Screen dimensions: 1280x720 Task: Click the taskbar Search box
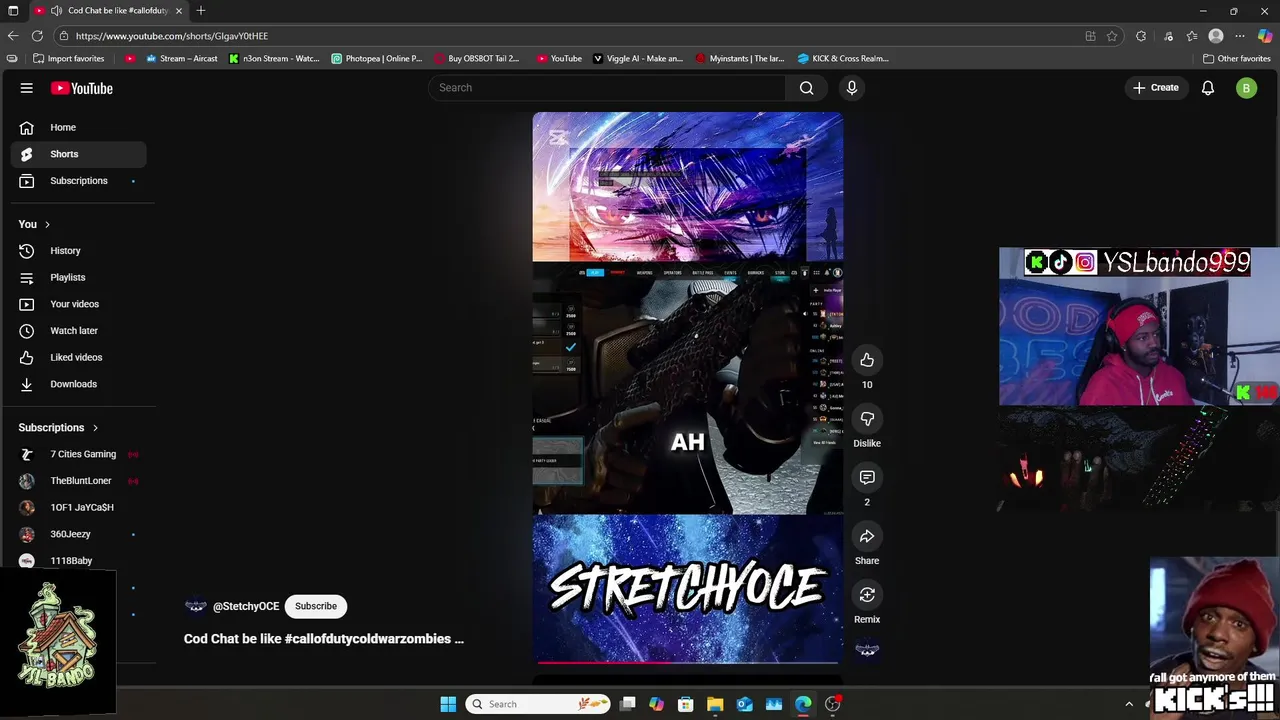tap(538, 704)
